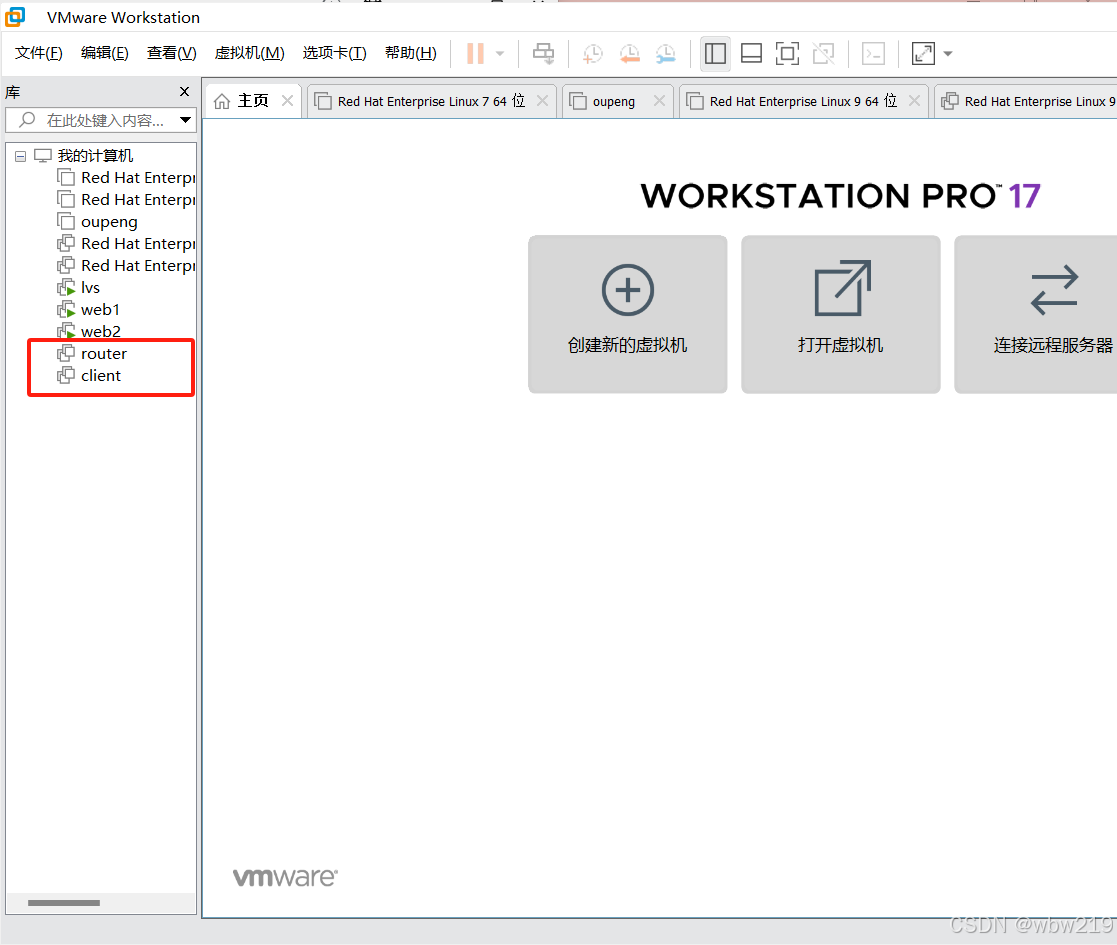Open the dropdown next to the pause button
This screenshot has height=945, width=1117.
[x=500, y=53]
